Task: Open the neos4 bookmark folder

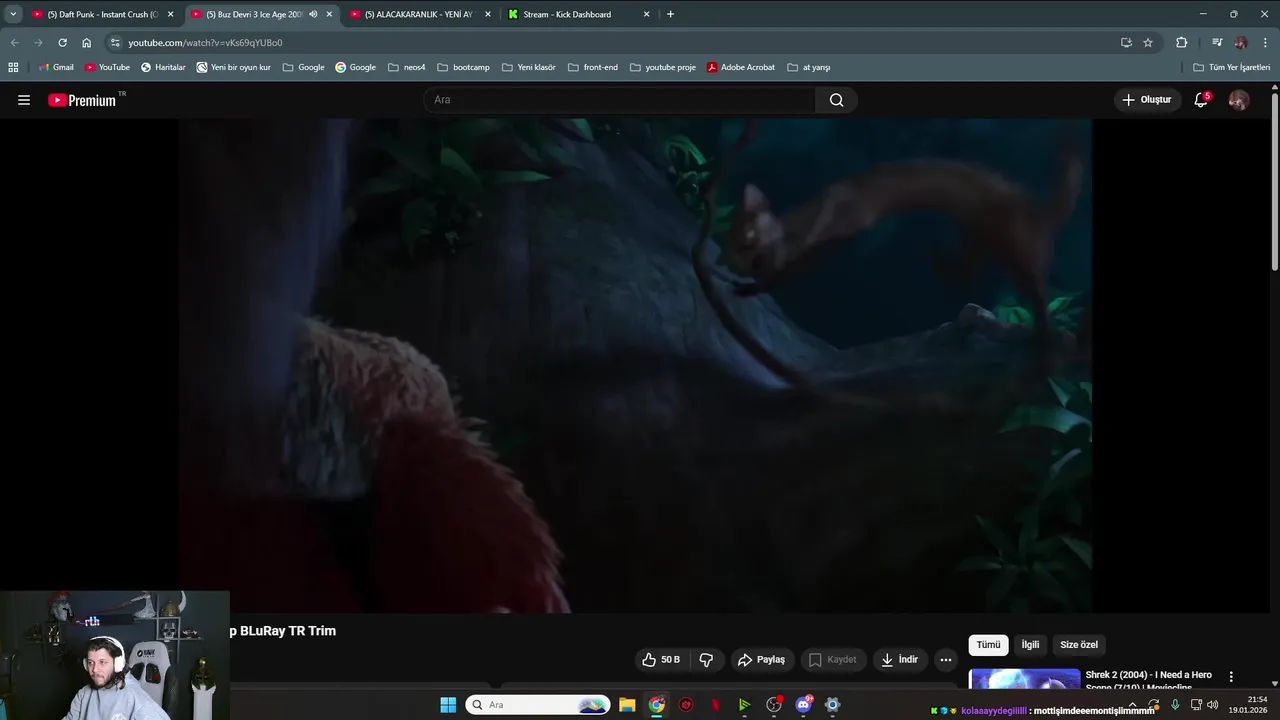Action: (x=406, y=67)
